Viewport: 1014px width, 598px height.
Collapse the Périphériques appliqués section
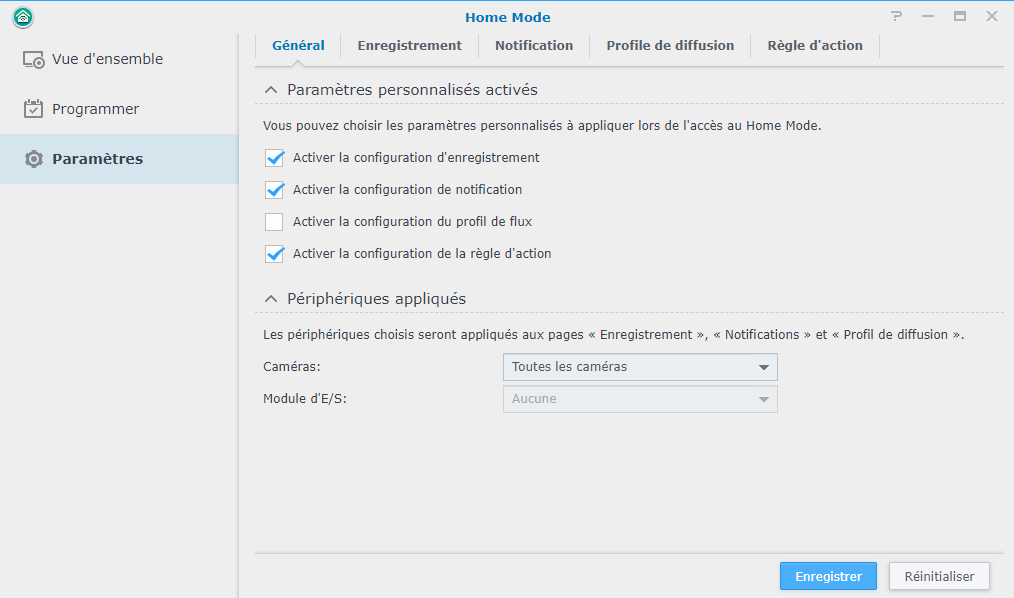coord(271,299)
